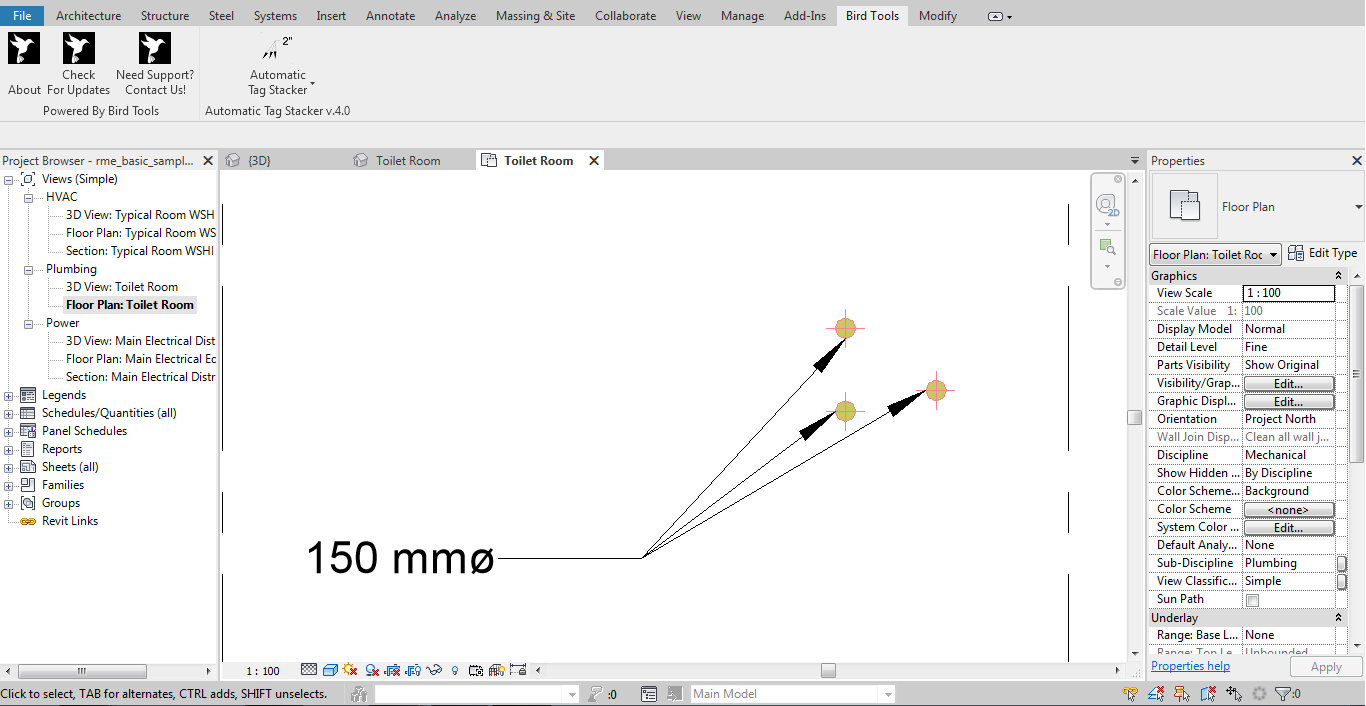
Task: Switch to the Annotate ribbon tab
Action: (x=390, y=16)
